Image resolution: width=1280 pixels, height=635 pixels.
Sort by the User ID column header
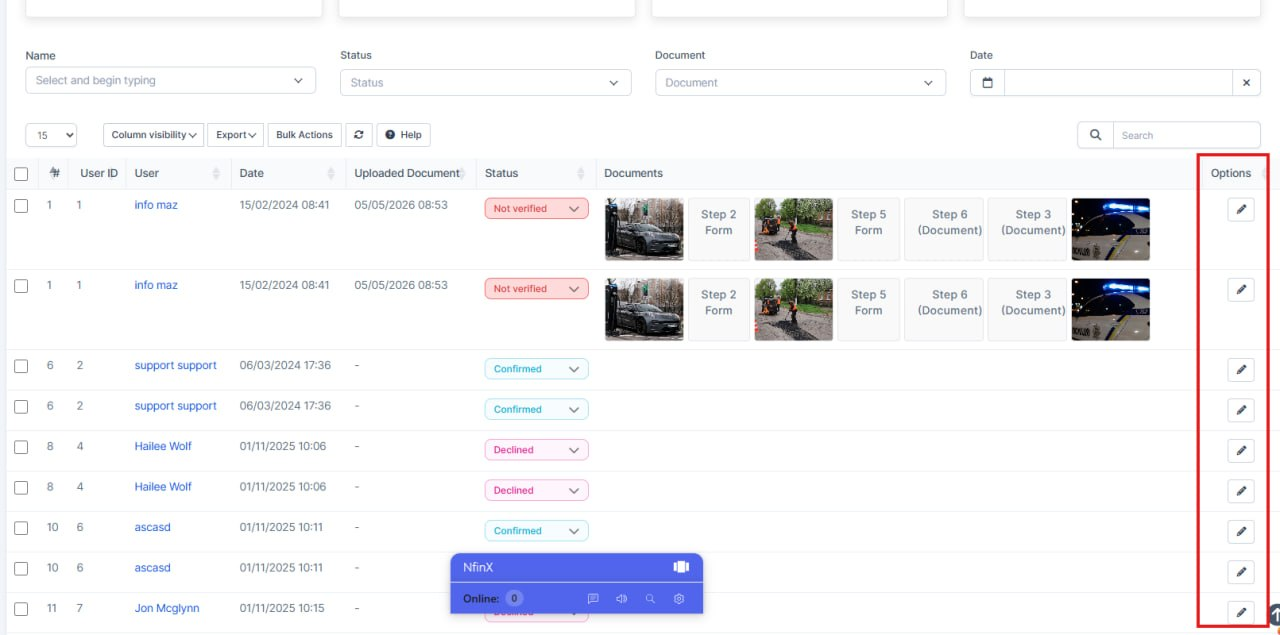(x=99, y=173)
